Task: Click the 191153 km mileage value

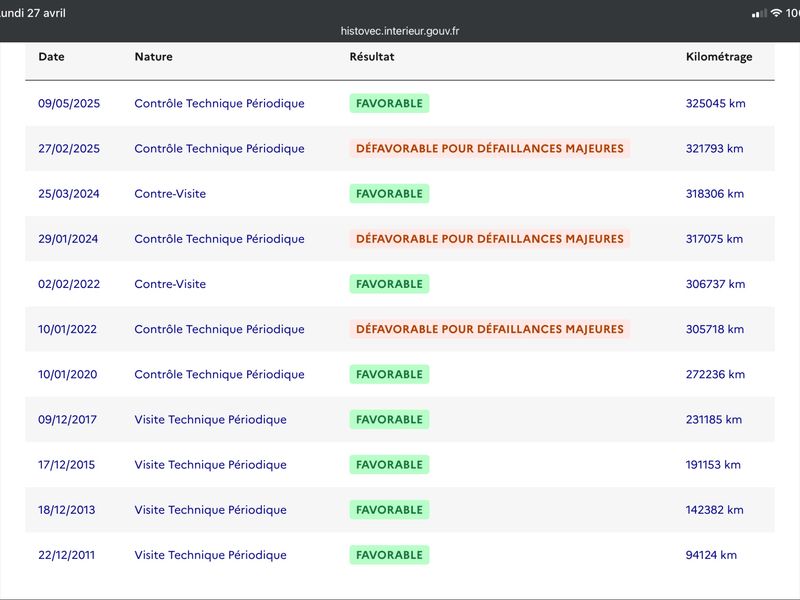Action: (x=713, y=465)
